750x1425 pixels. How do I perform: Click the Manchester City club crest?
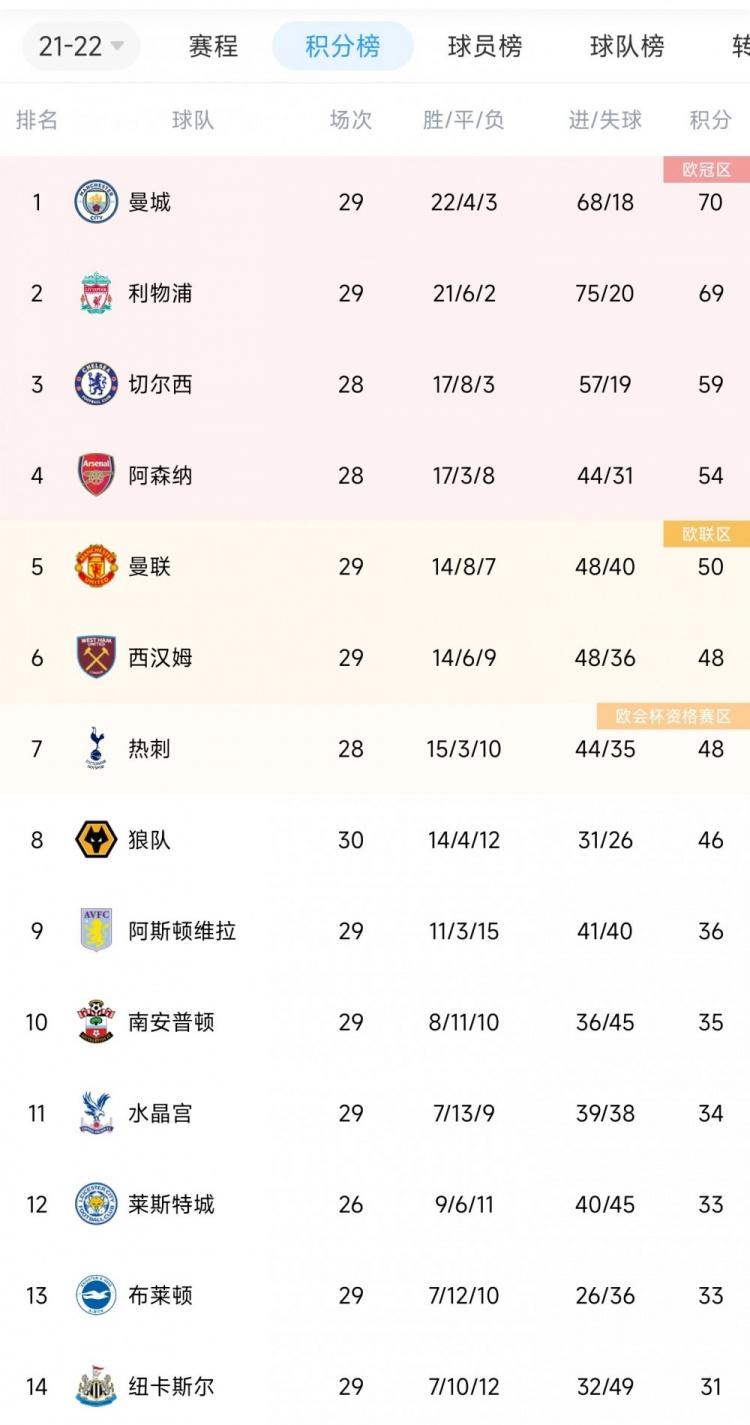(95, 202)
